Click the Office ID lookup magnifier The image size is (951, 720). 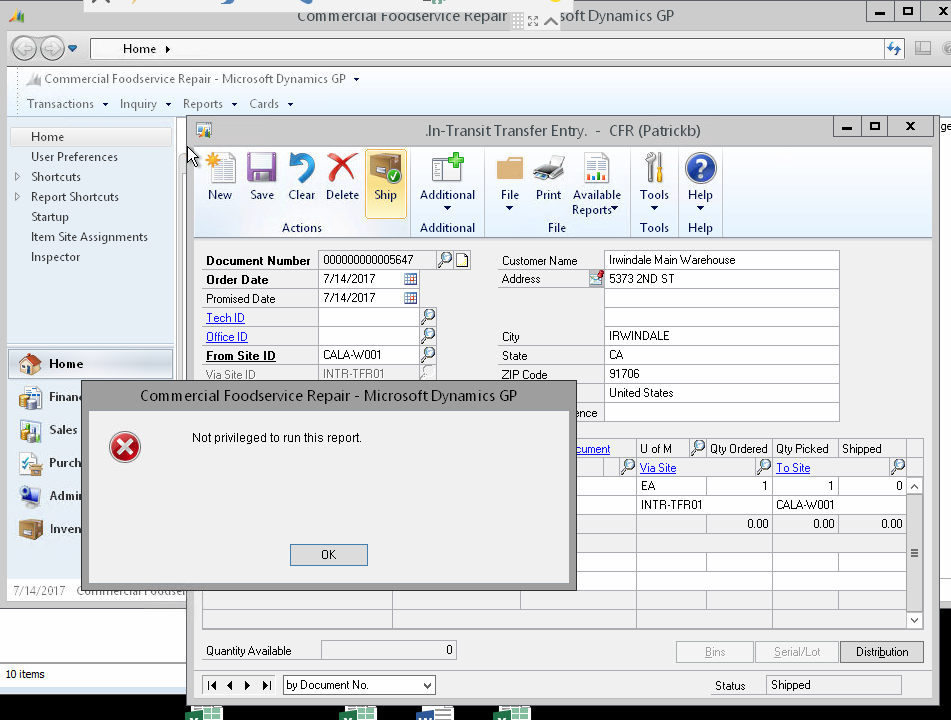[428, 335]
